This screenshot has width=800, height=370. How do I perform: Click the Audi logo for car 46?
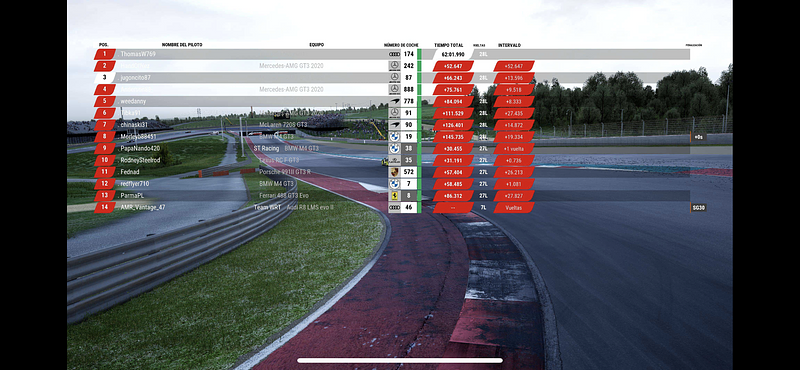pos(394,207)
